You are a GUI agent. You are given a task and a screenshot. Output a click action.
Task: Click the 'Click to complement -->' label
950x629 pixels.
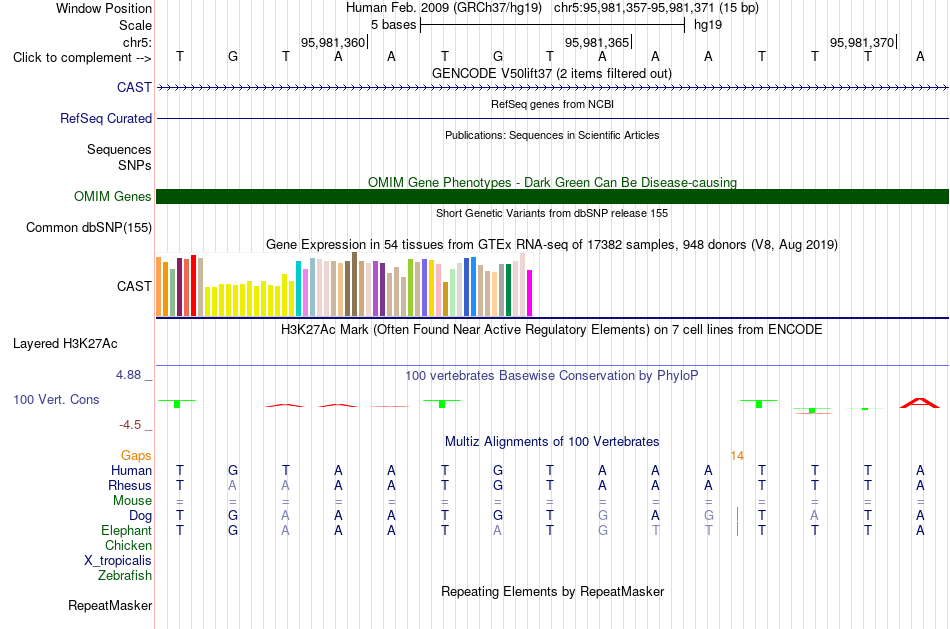82,58
